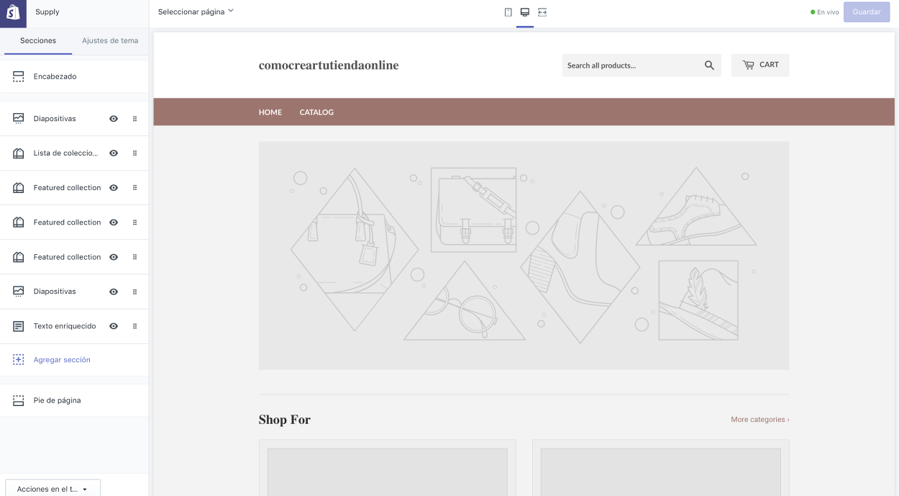Switch to Ajustes de tema tab
This screenshot has width=899, height=496.
(110, 41)
